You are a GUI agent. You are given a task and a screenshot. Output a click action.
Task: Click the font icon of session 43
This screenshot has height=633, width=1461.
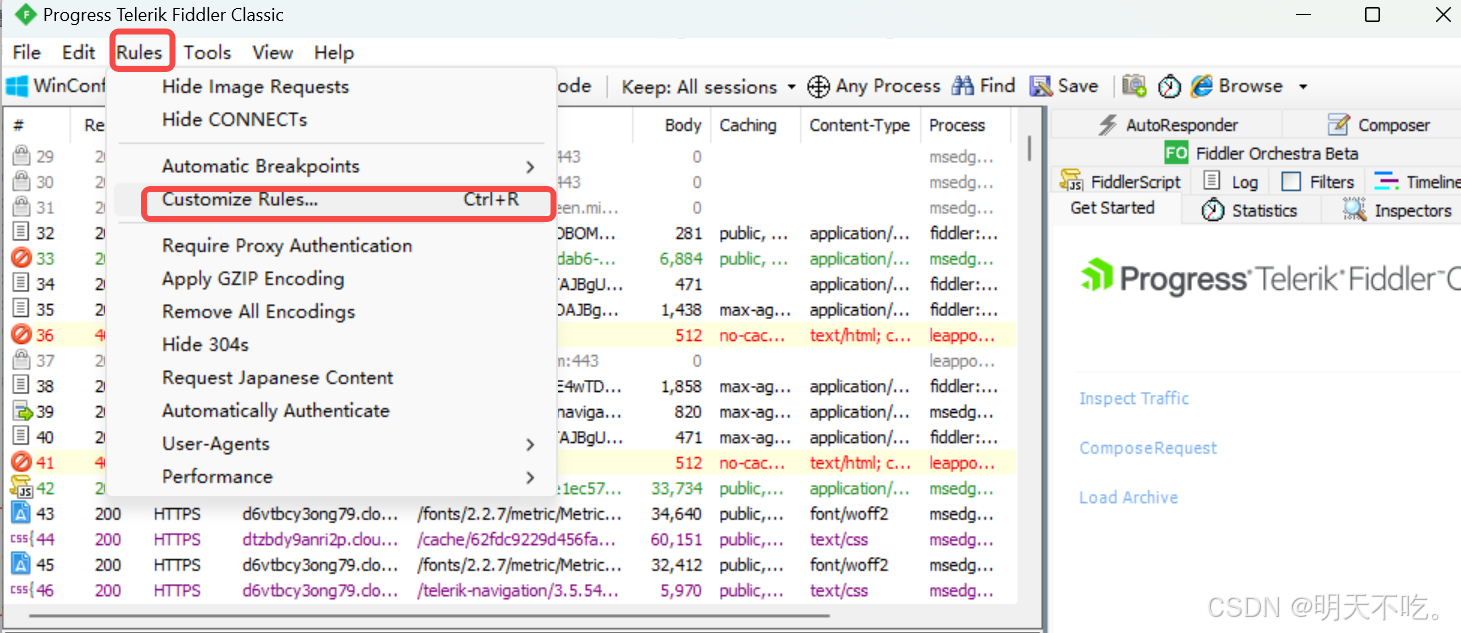(x=21, y=514)
